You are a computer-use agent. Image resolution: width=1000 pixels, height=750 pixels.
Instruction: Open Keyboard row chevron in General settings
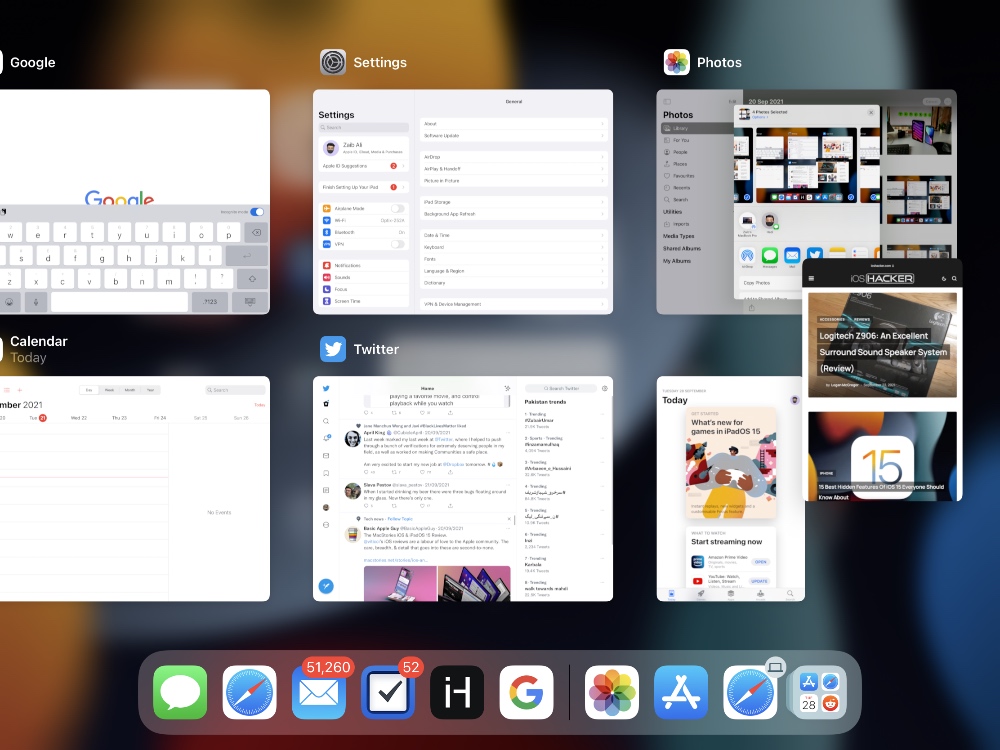[602, 247]
